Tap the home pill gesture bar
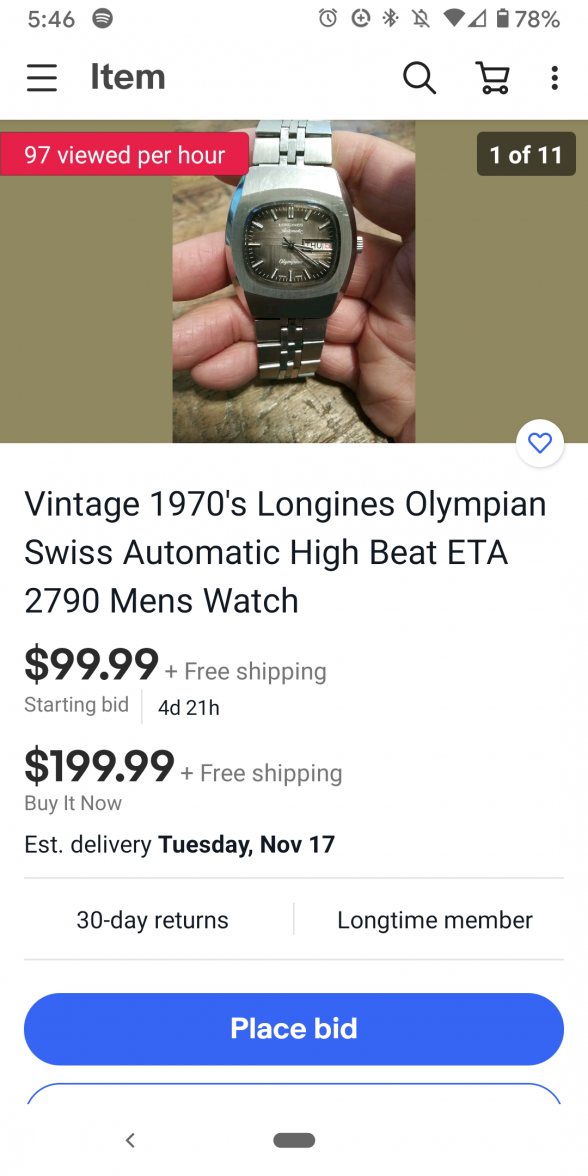Image resolution: width=588 pixels, height=1176 pixels. tap(294, 1140)
